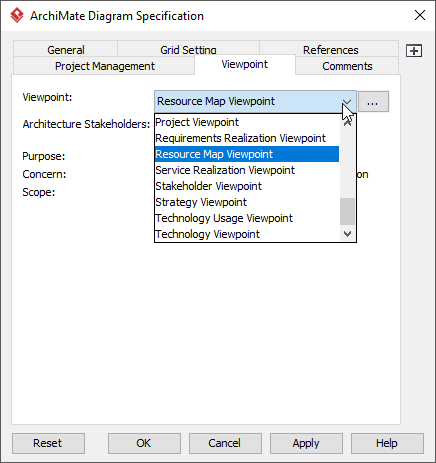Screen dimensions: 436x463
Task: Choose Strategy Viewpoint from the dropdown
Action: (247, 202)
